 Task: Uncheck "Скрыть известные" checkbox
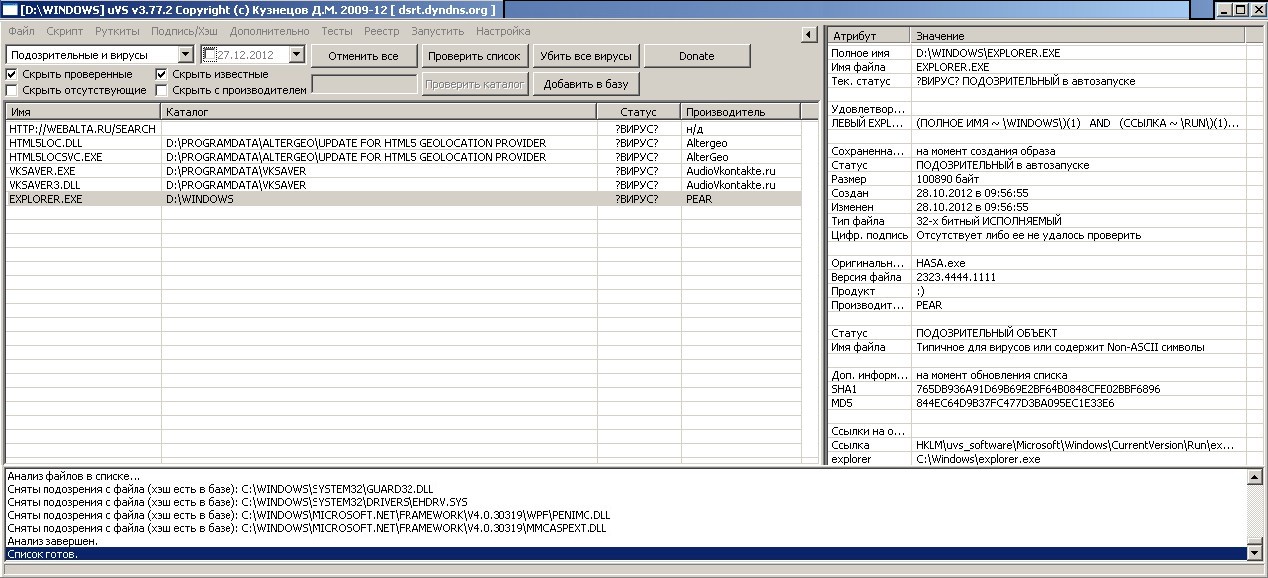[162, 74]
